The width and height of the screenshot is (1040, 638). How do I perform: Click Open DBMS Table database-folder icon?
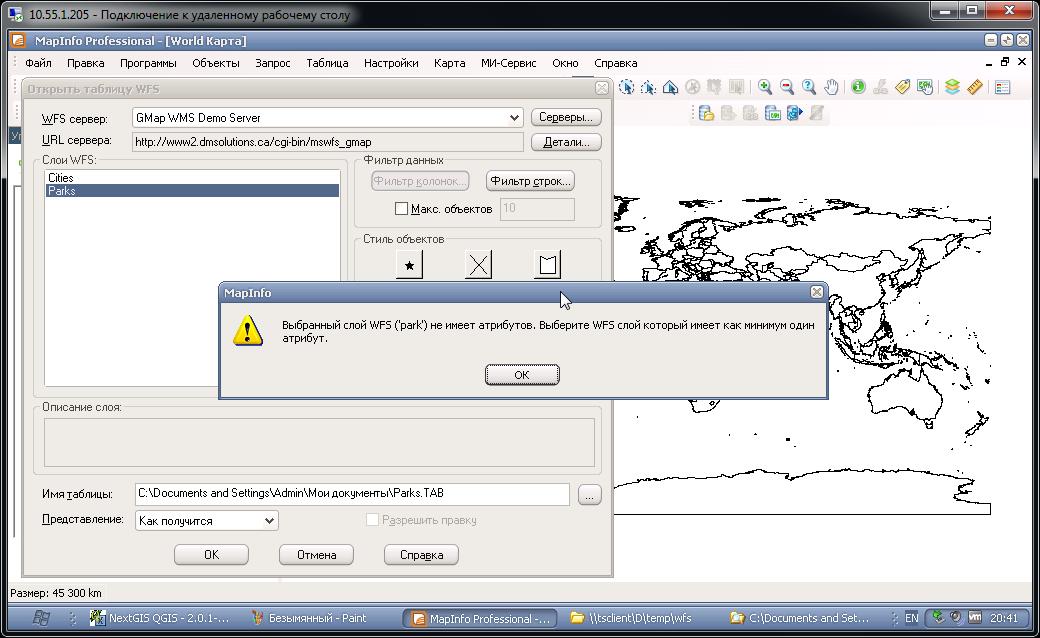706,113
